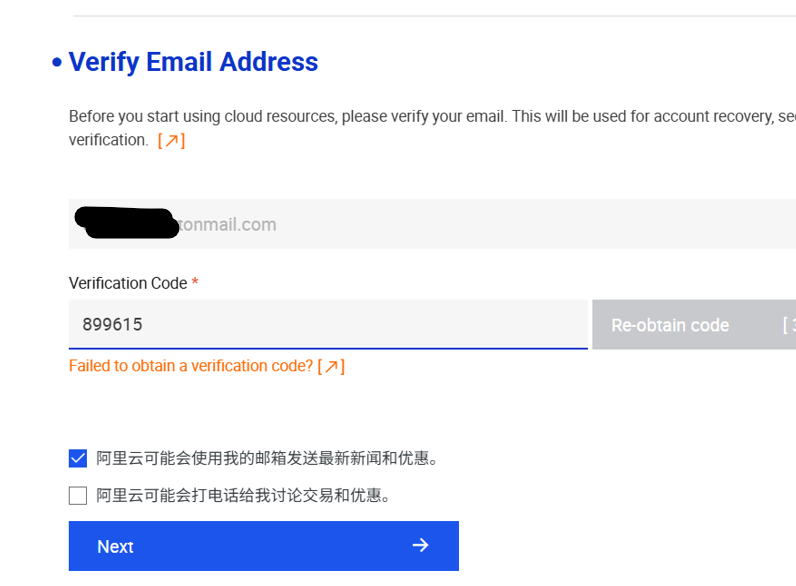Click the Chinese label of the checked checkbox
The width and height of the screenshot is (796, 586).
click(x=268, y=459)
